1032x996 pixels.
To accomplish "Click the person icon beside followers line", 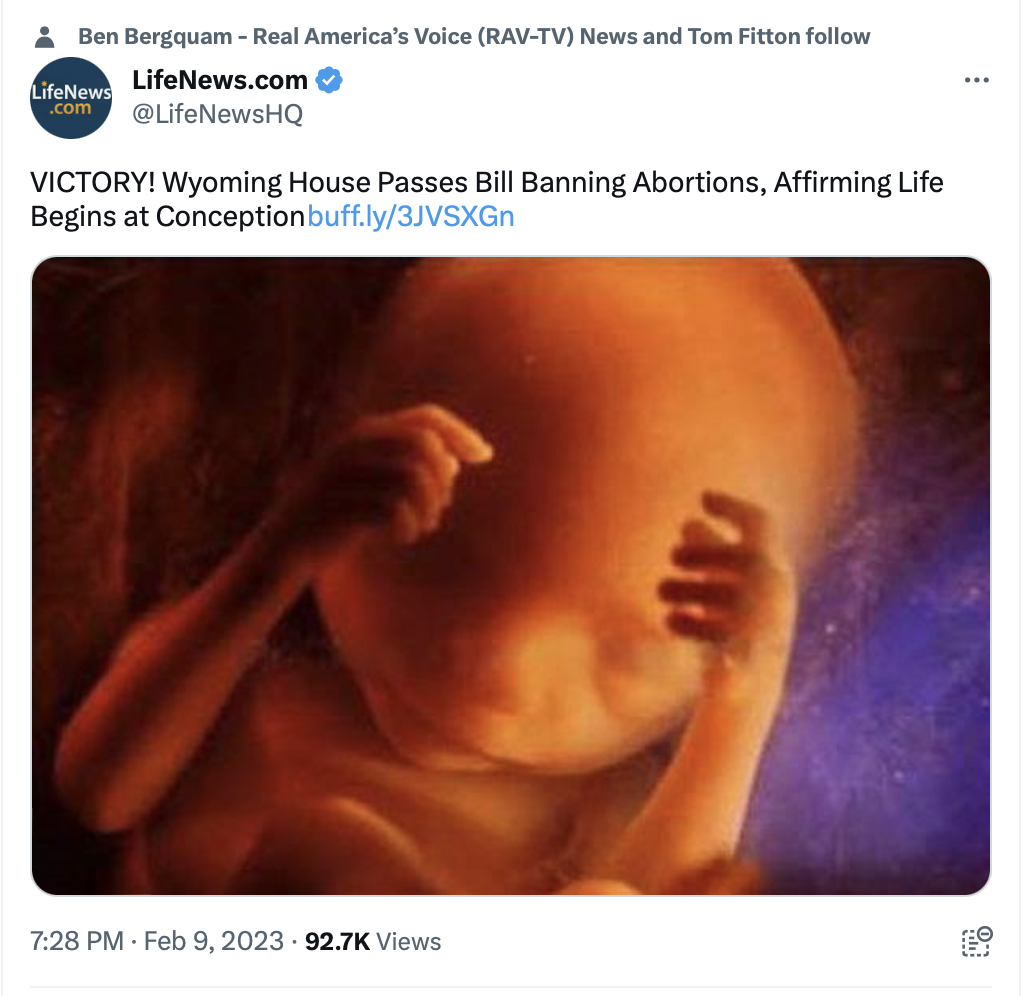I will (x=44, y=37).
